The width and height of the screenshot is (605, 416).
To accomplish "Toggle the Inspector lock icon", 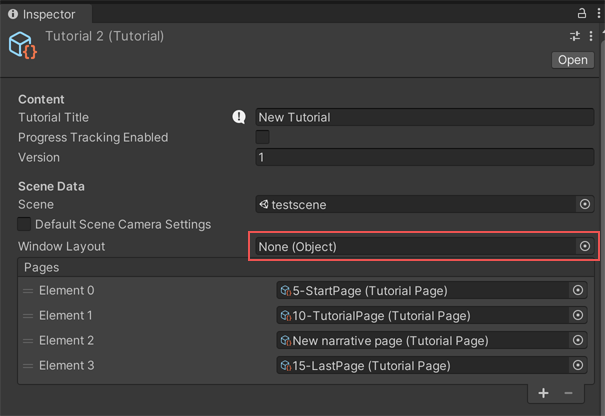I will pyautogui.click(x=582, y=14).
